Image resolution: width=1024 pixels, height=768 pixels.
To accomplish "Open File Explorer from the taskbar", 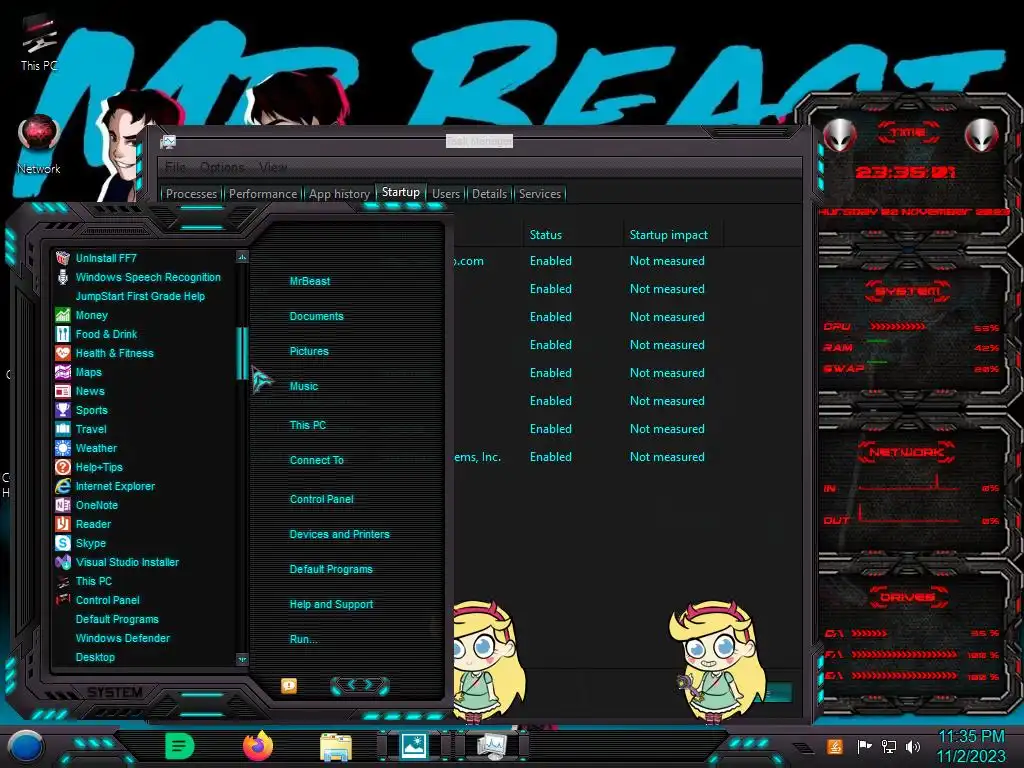I will tap(336, 747).
